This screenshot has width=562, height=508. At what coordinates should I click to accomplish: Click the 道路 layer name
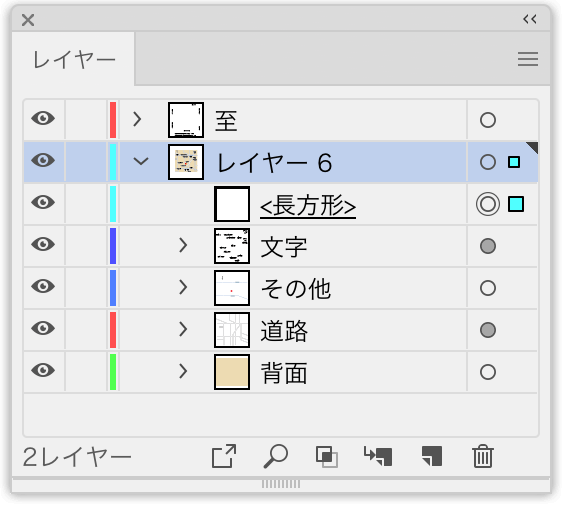tap(284, 331)
